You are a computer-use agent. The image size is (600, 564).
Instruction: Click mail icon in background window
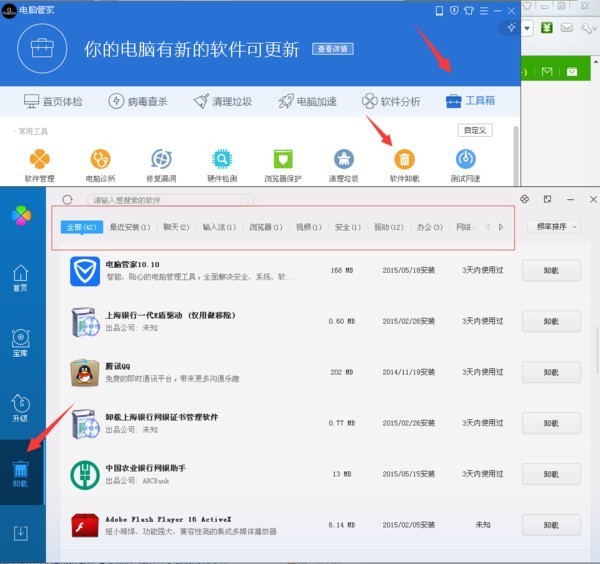pyautogui.click(x=567, y=28)
